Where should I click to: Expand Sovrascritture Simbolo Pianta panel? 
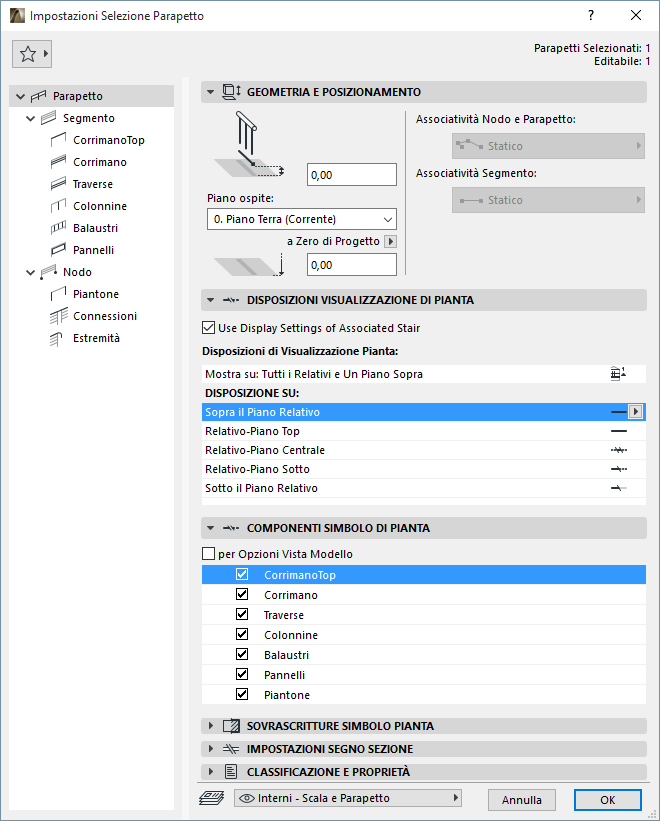coord(211,726)
